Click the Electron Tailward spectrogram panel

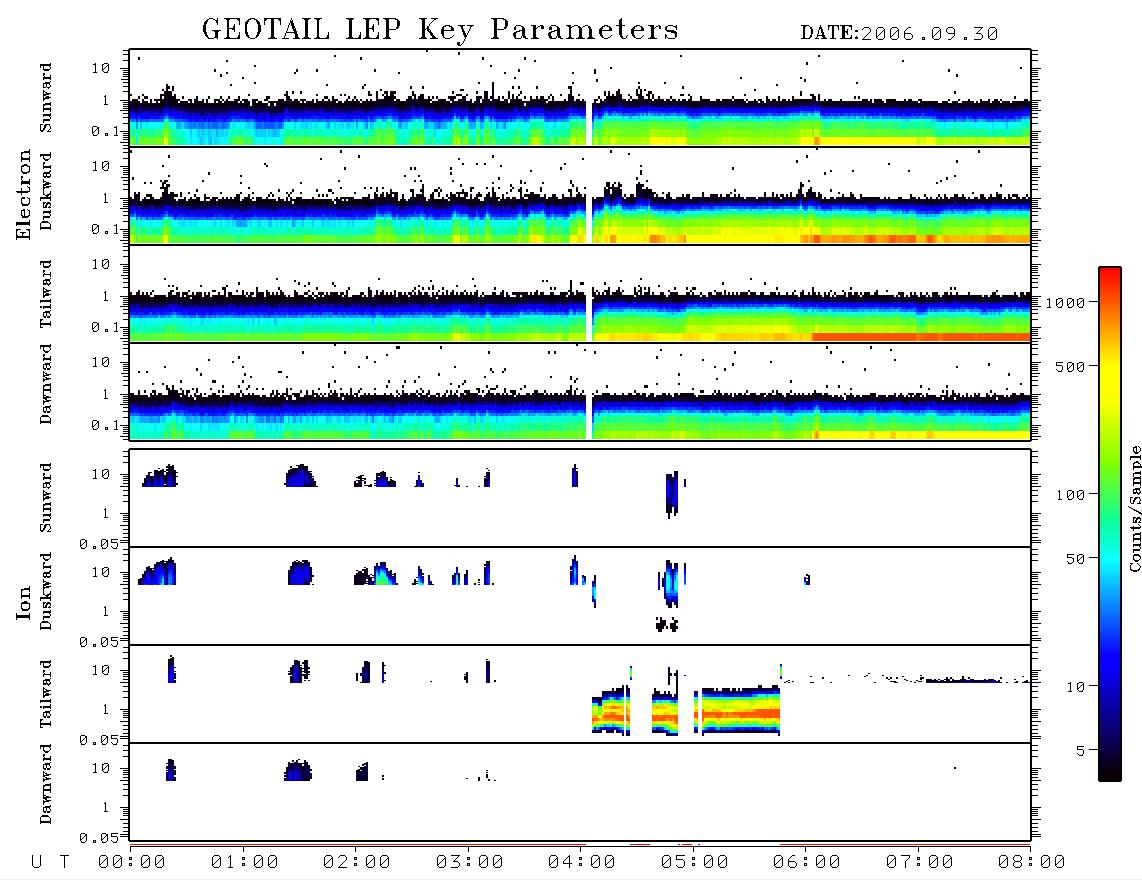coord(580,294)
